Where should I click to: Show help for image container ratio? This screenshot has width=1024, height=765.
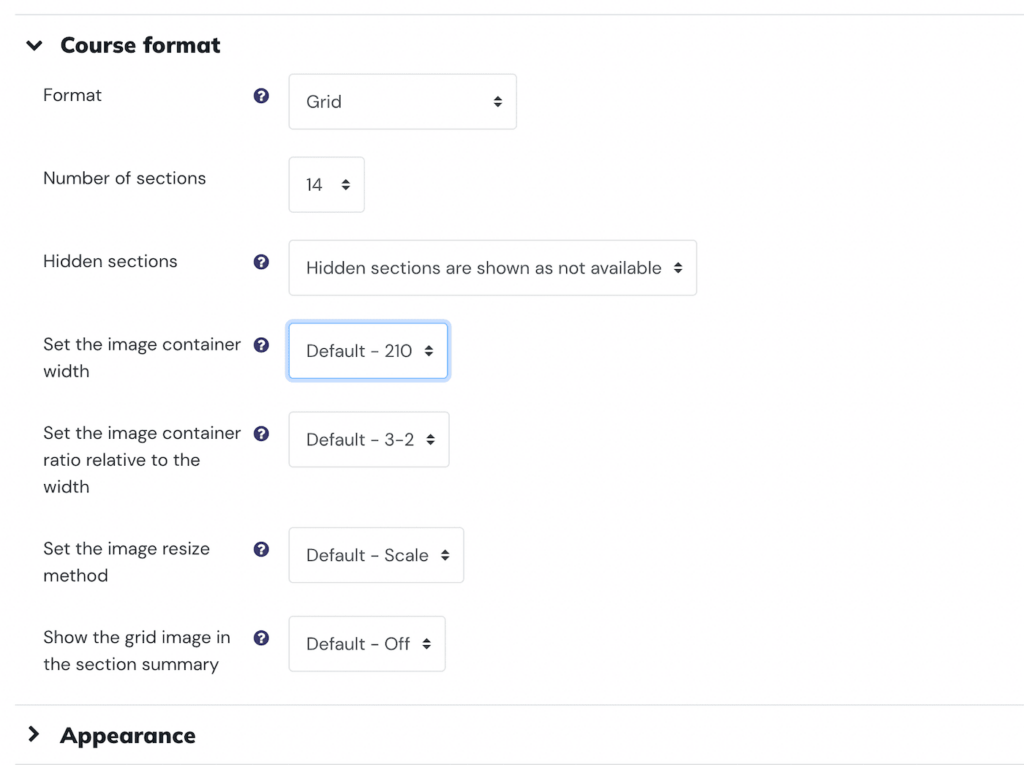[261, 434]
